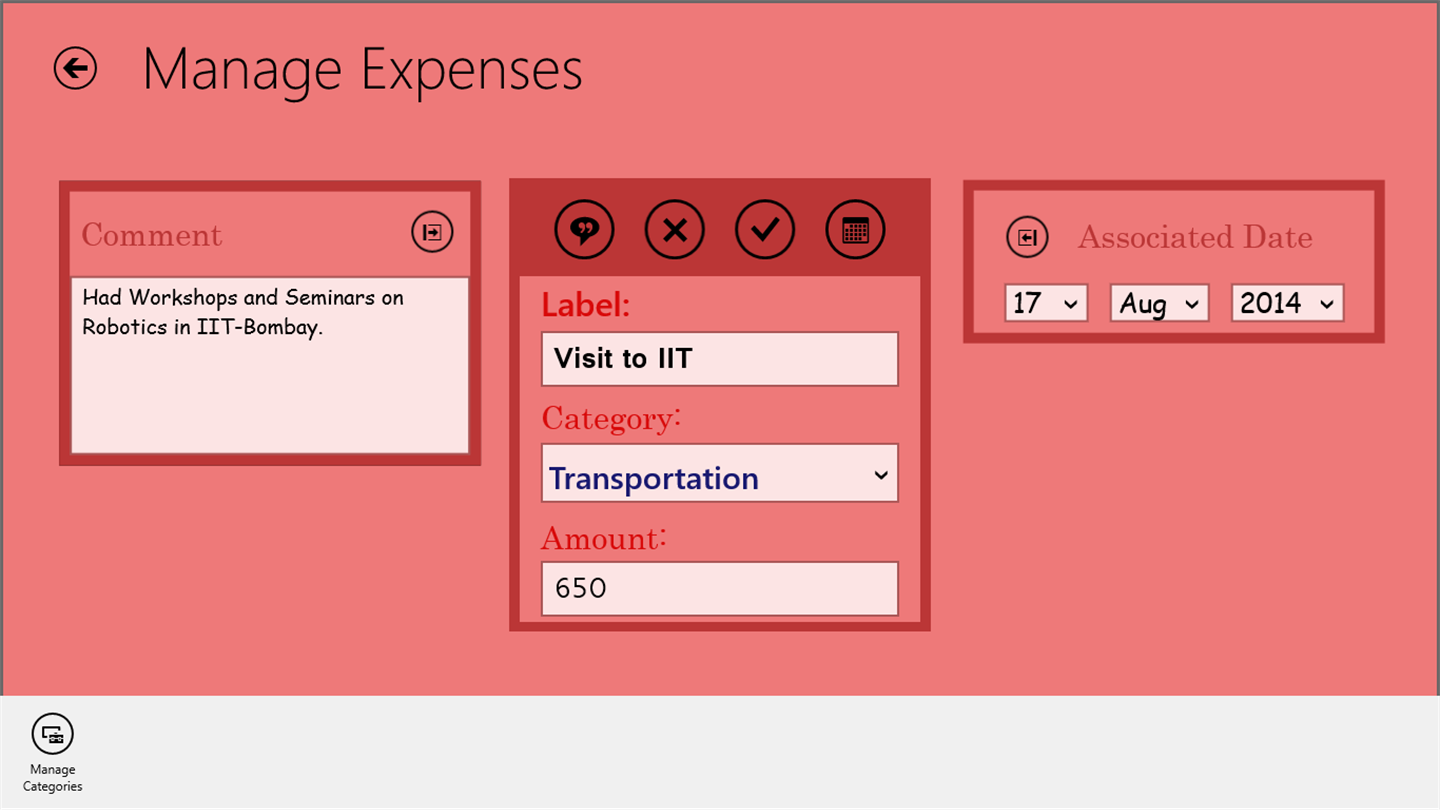Click into the Label field containing Visit to IIT

[x=720, y=359]
